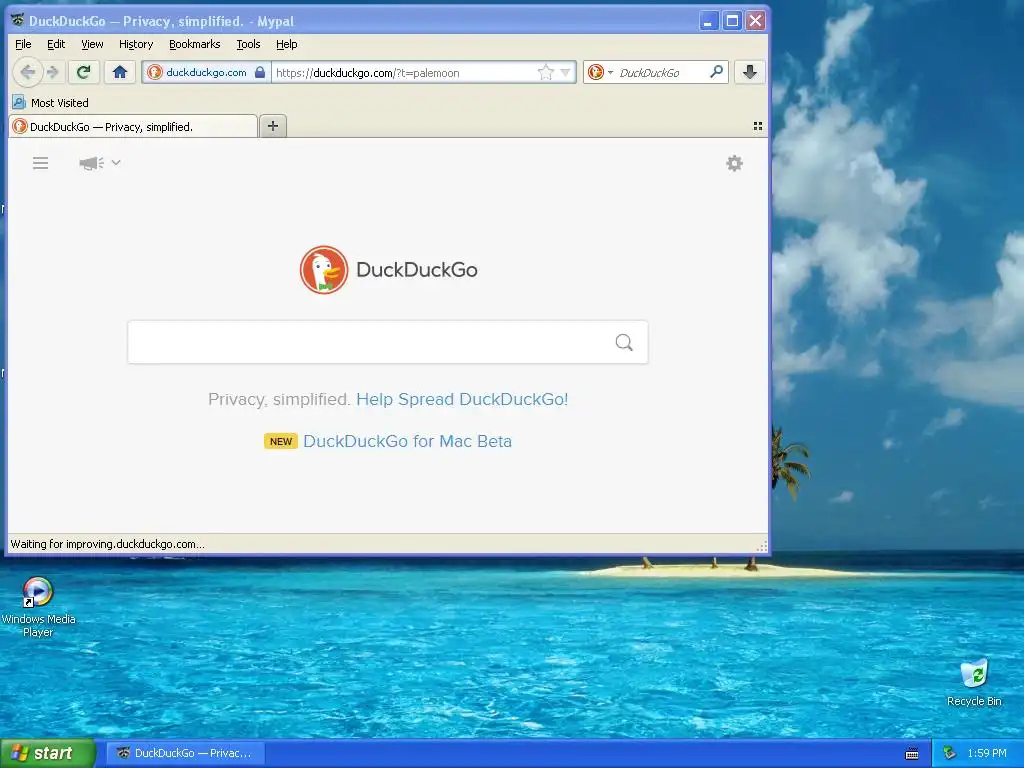Viewport: 1024px width, 768px height.
Task: Click the DuckDuckGo taskbar window button
Action: pyautogui.click(x=185, y=753)
